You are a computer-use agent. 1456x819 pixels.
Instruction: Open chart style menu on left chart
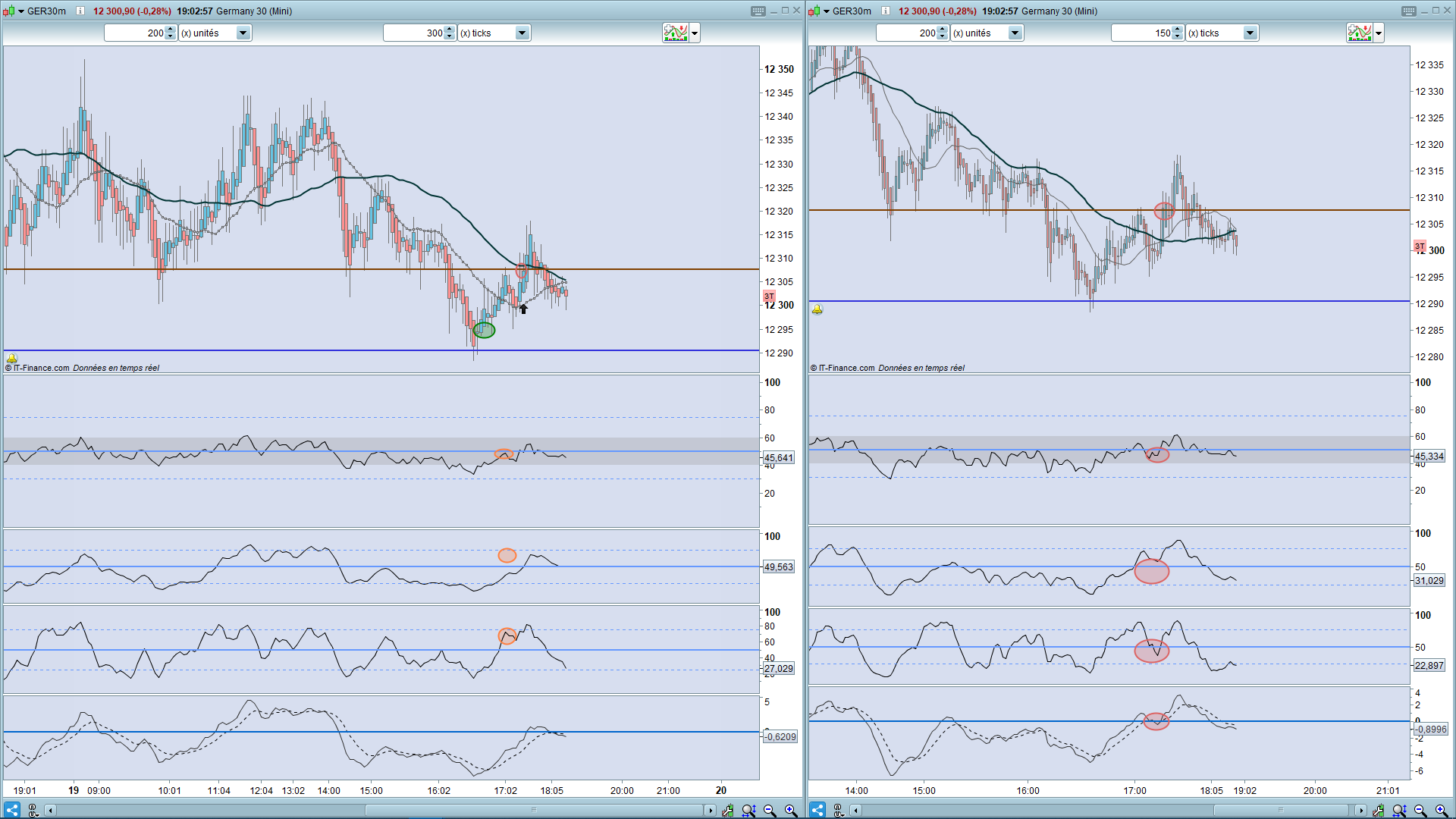9,11
